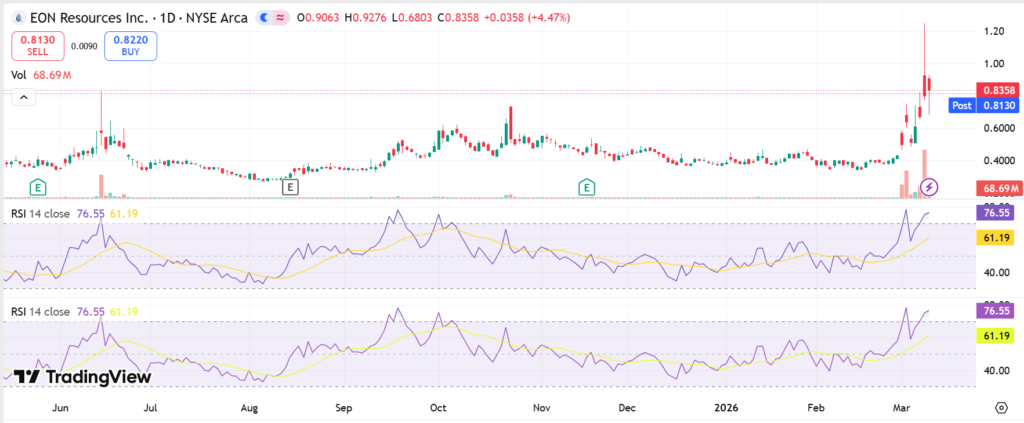Click the Jul label on time axis
The width and height of the screenshot is (1024, 423).
[151, 408]
